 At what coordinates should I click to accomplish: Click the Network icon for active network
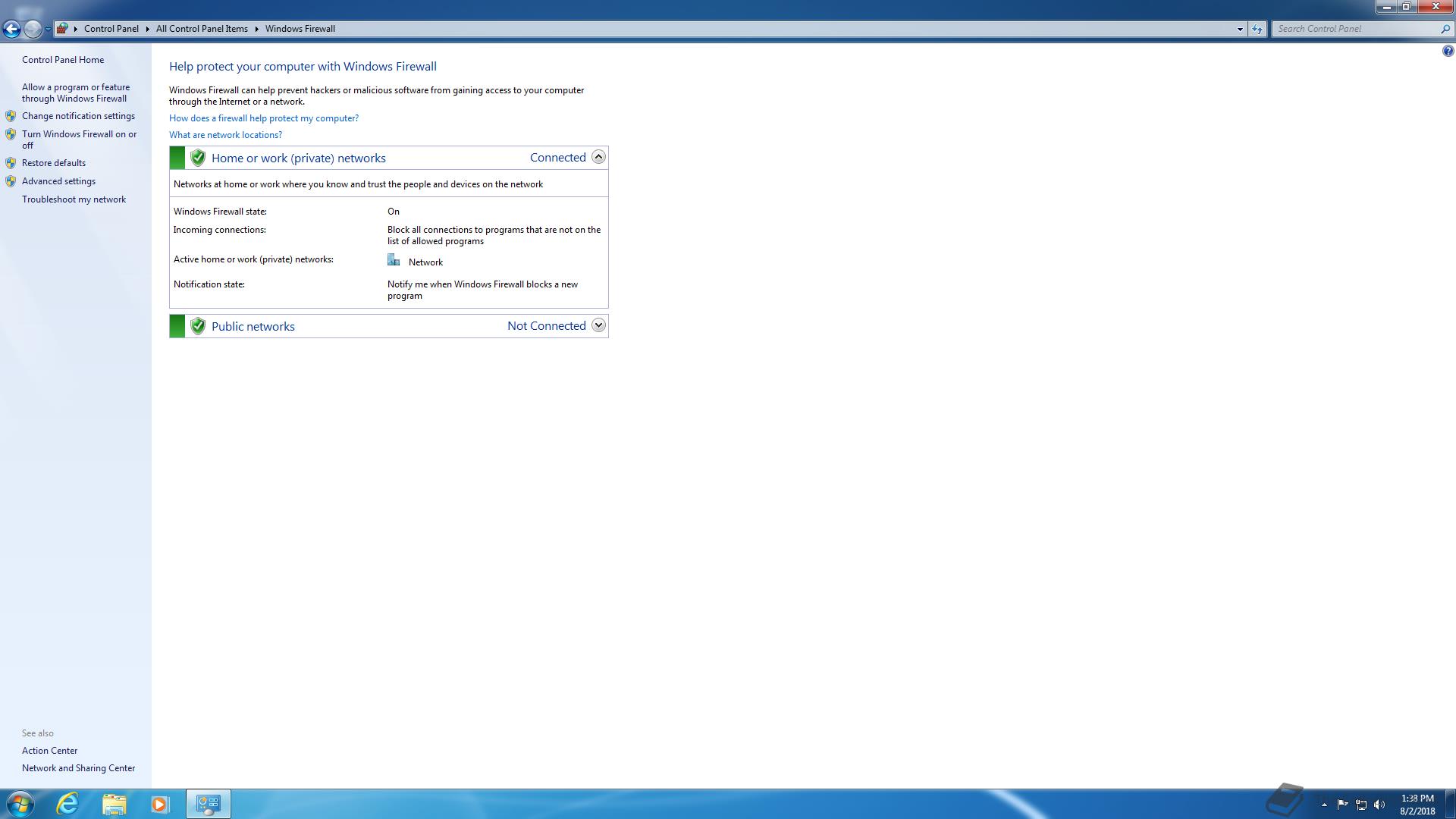click(394, 260)
